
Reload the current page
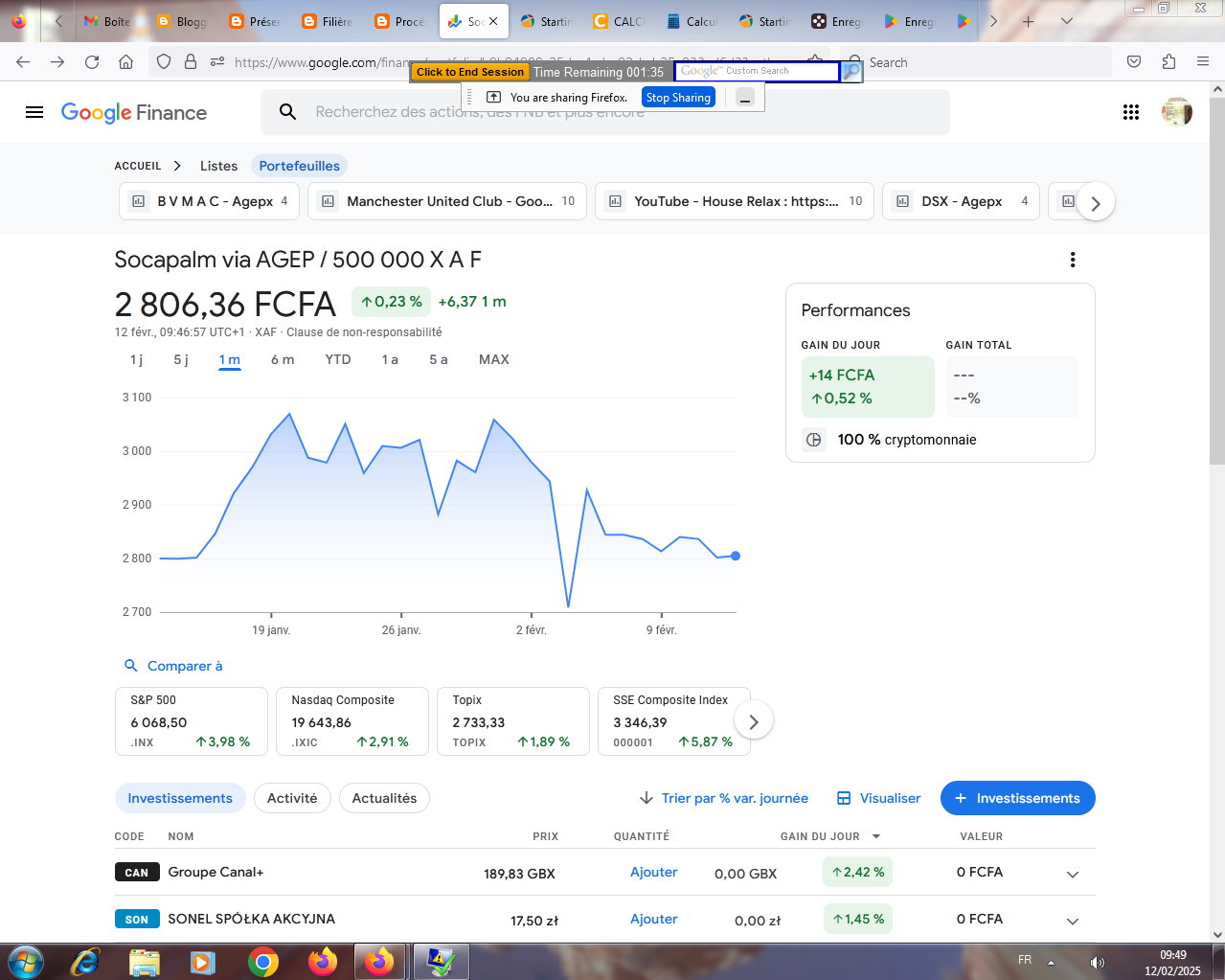pos(92,62)
